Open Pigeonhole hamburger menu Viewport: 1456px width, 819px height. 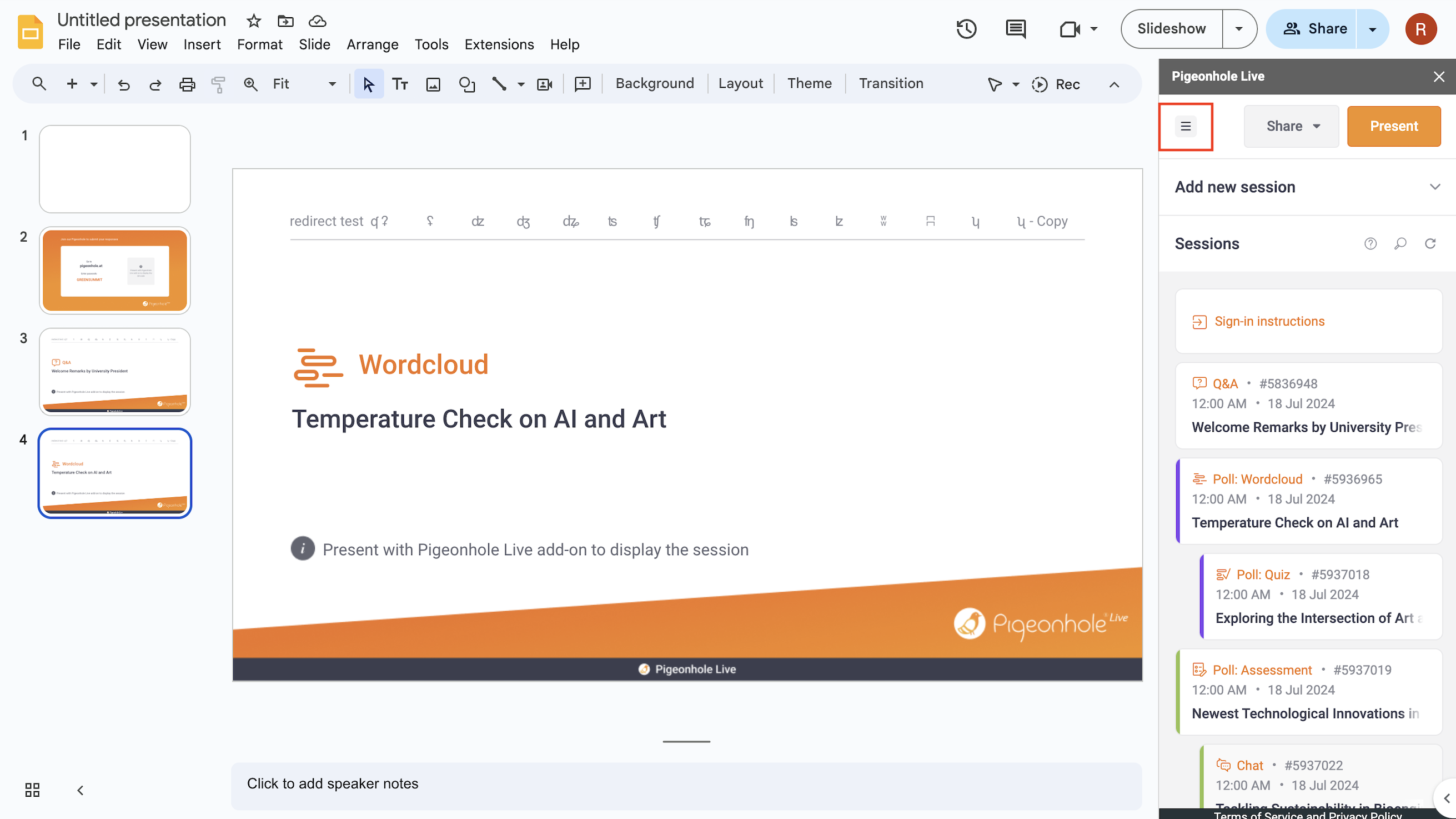point(1186,126)
